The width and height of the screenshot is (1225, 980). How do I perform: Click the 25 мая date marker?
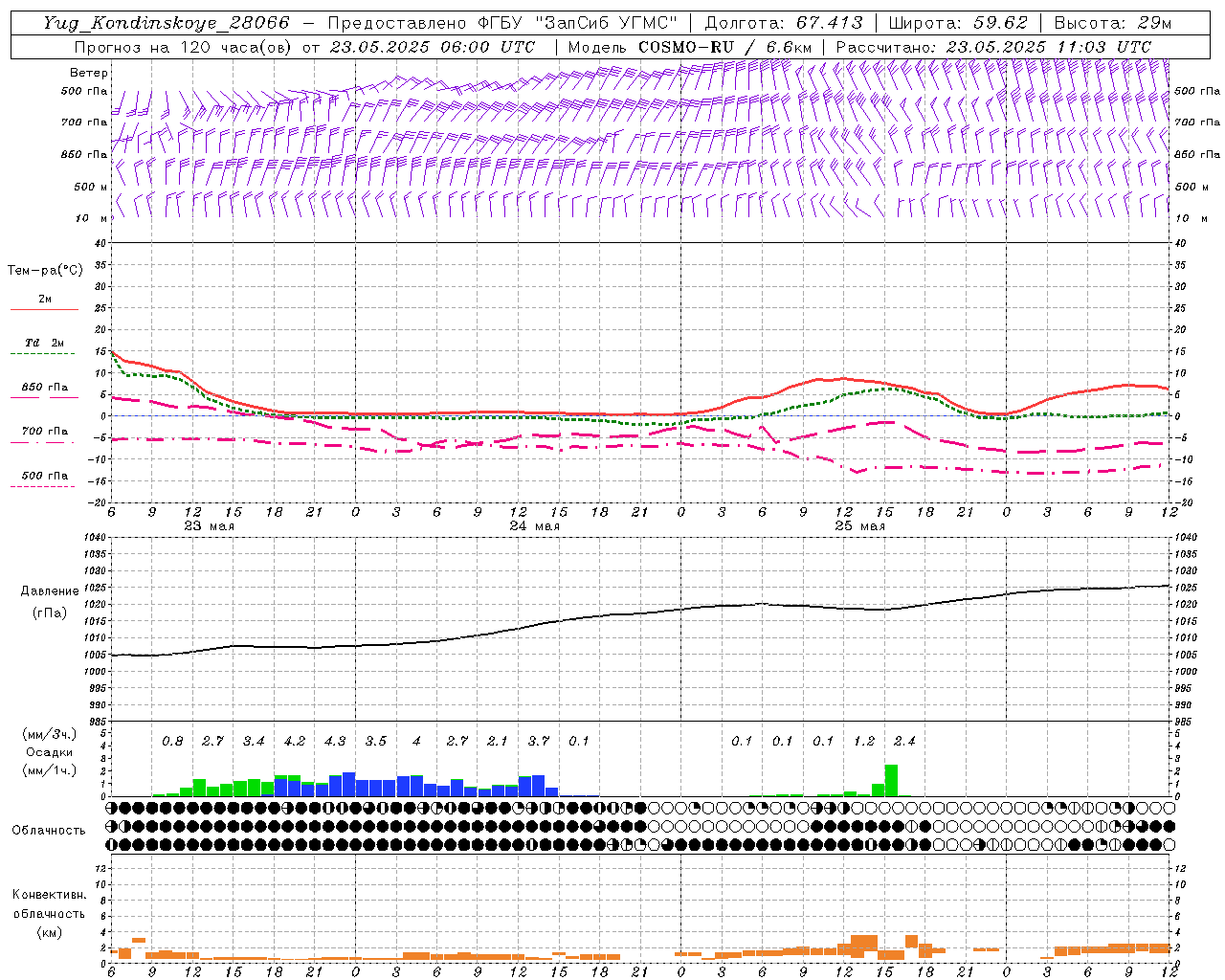(859, 526)
